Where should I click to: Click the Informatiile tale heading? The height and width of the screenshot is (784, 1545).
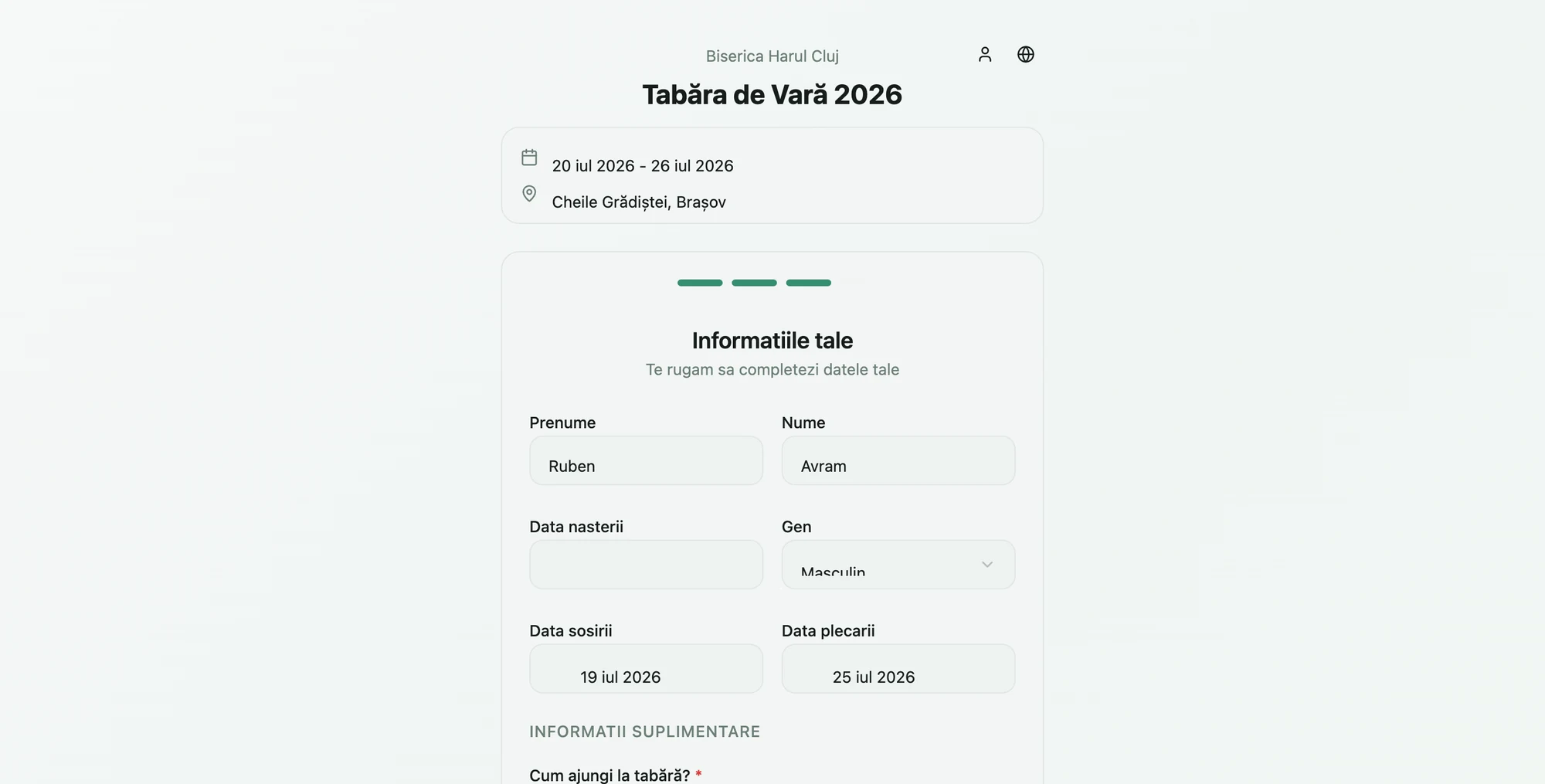pos(772,341)
